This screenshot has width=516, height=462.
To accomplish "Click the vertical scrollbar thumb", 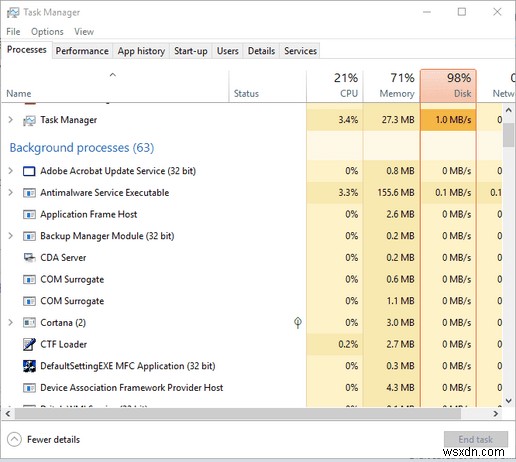I will [x=509, y=135].
